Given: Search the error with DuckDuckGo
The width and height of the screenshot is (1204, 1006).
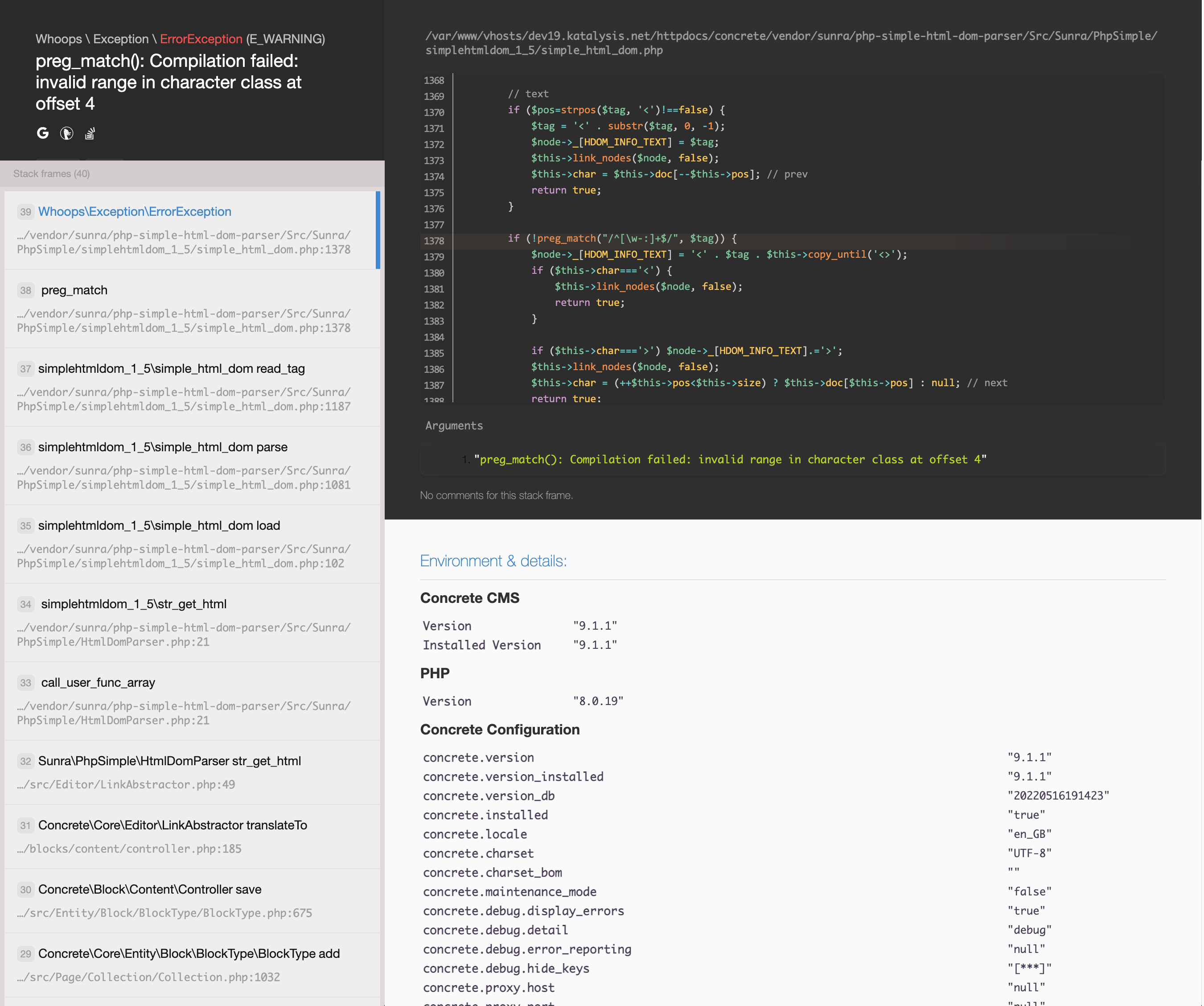Looking at the screenshot, I should (x=66, y=133).
